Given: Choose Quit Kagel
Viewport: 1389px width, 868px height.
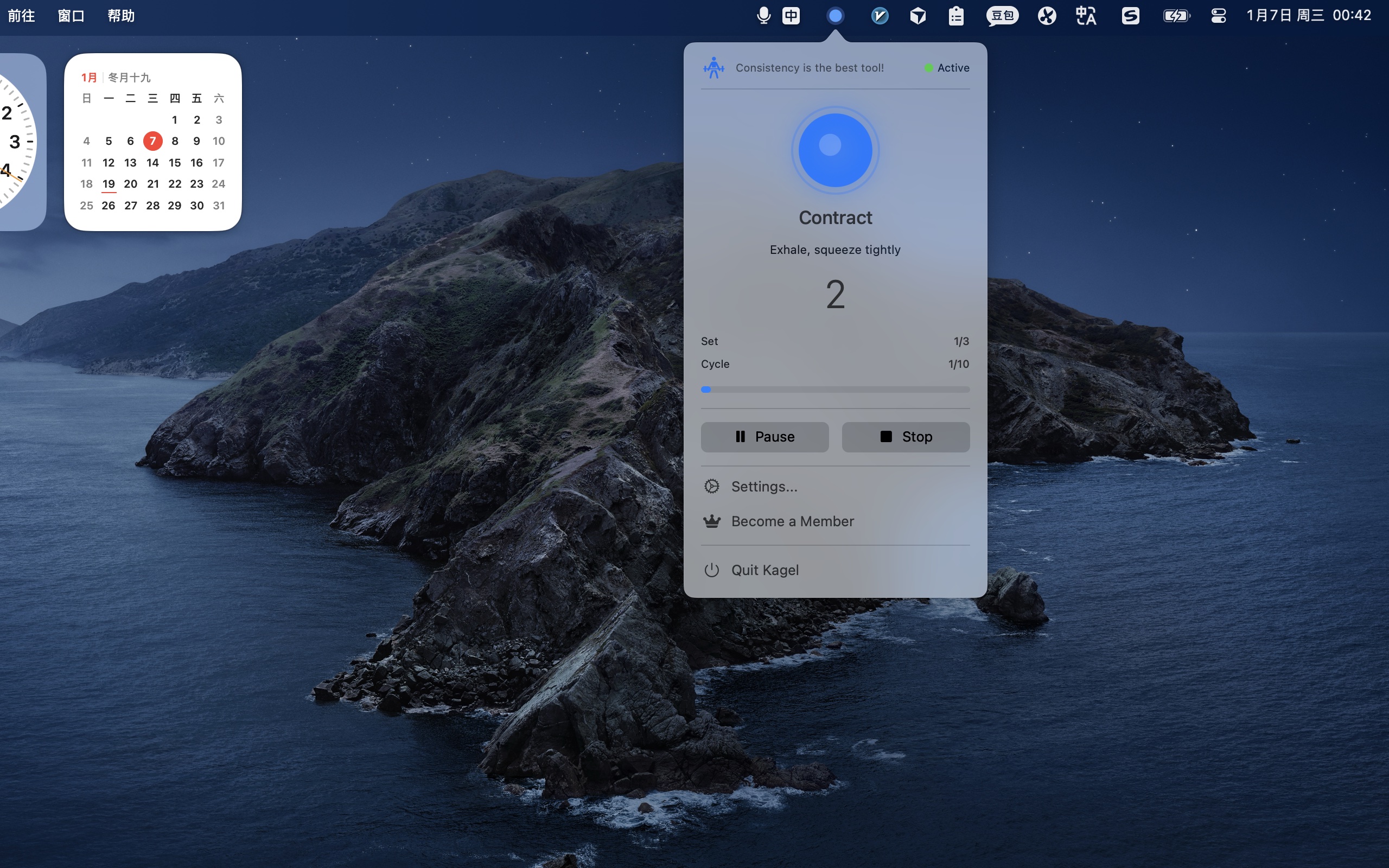Looking at the screenshot, I should coord(764,570).
